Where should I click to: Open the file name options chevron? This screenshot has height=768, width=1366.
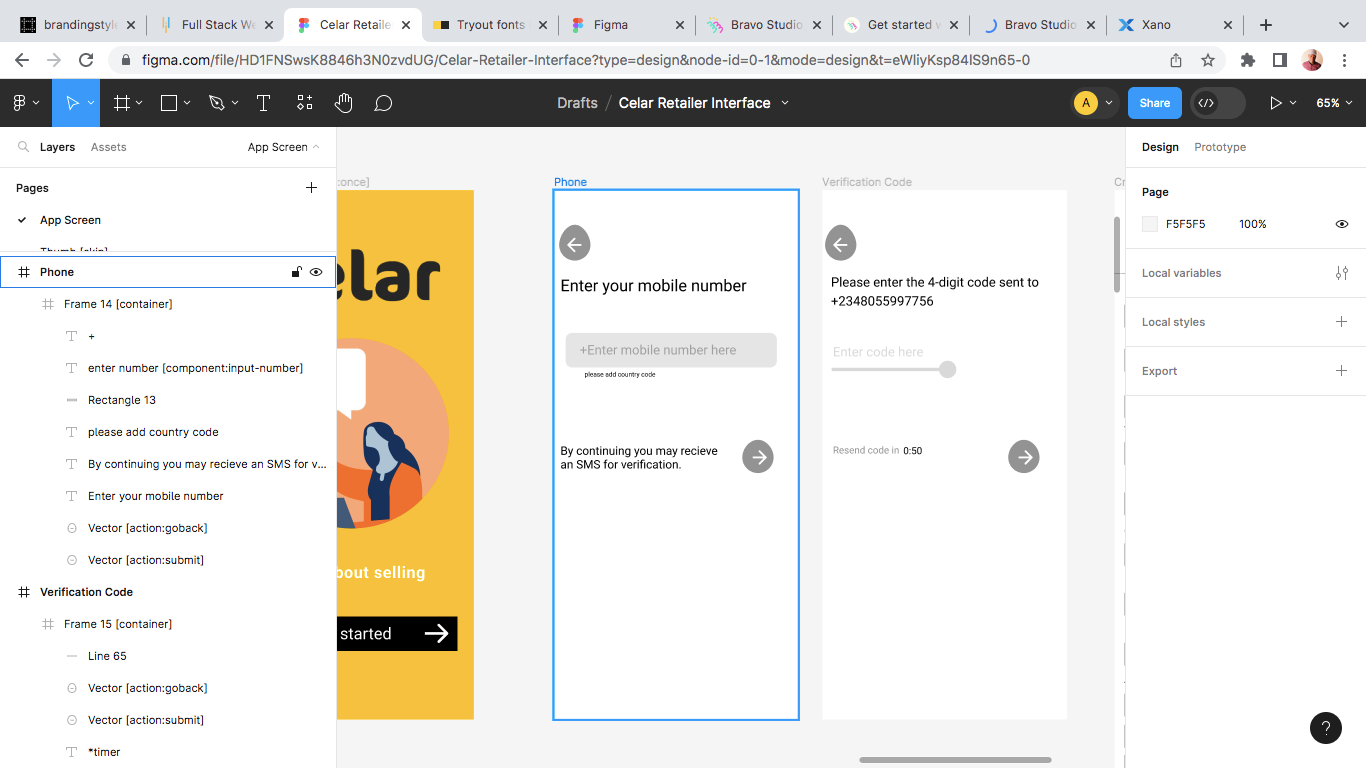(785, 103)
